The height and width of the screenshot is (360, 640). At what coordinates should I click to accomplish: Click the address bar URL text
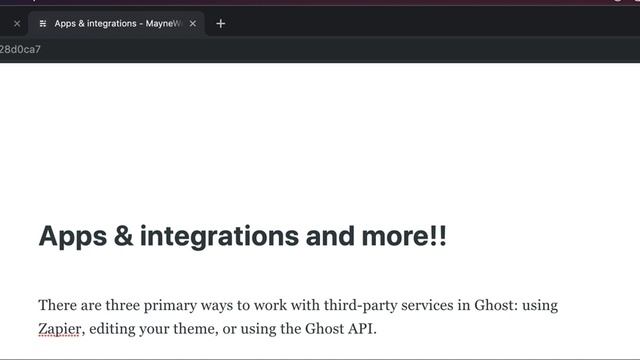(x=20, y=49)
